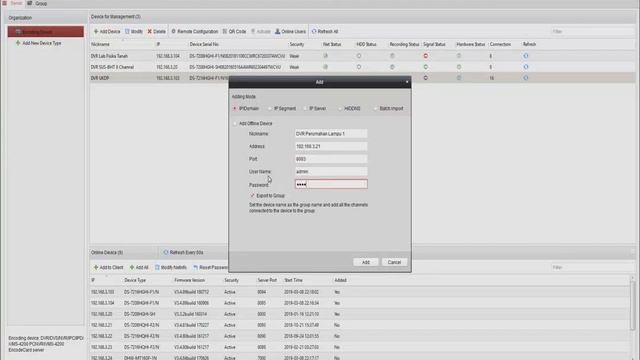The image size is (640, 360).
Task: Click Signal Status icon for DVR Lab Fisika Tanah
Action: [426, 56]
